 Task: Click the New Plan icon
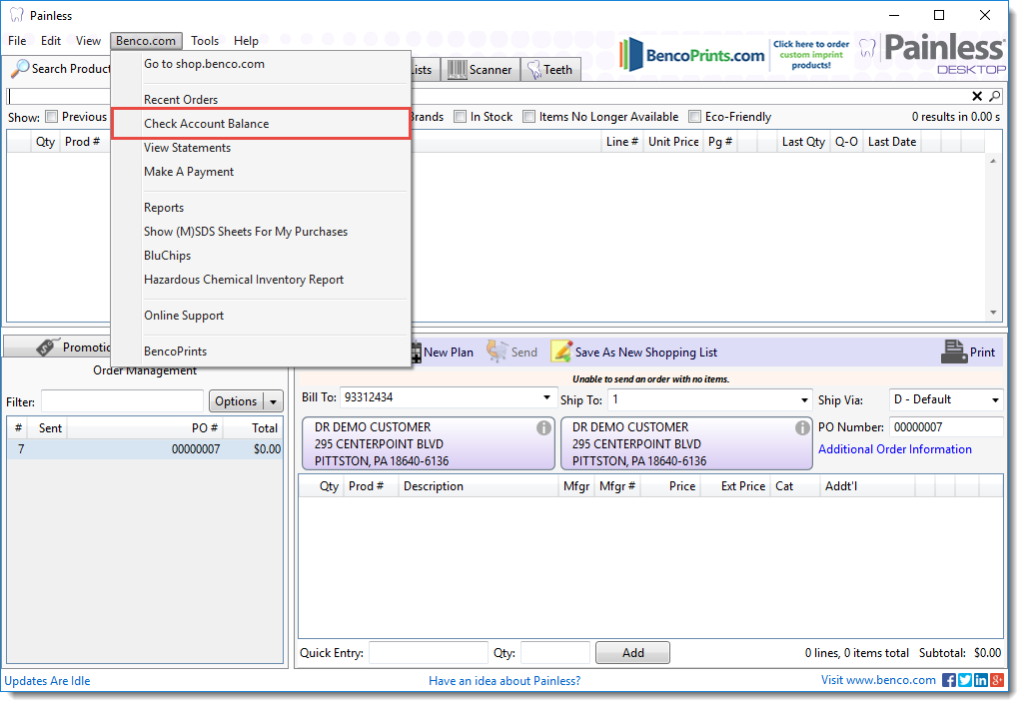[416, 353]
